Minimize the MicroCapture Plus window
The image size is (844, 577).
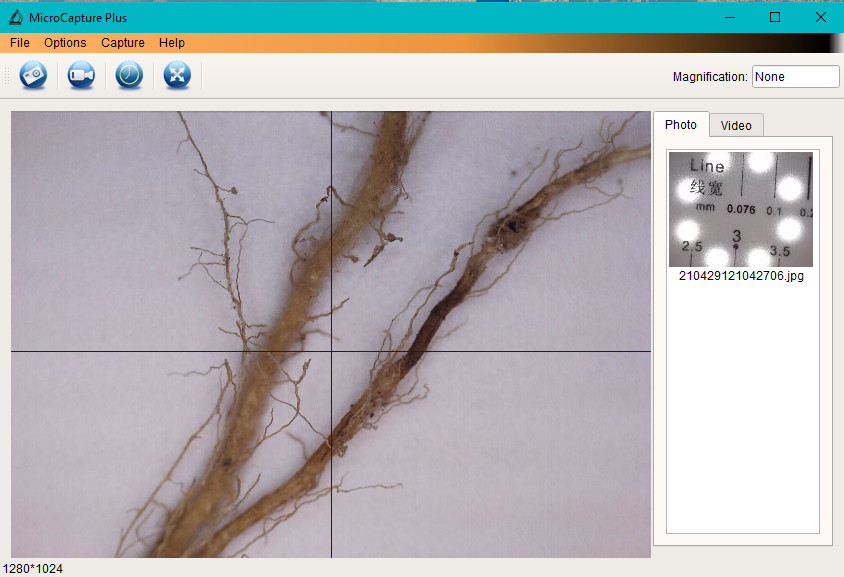pyautogui.click(x=729, y=17)
